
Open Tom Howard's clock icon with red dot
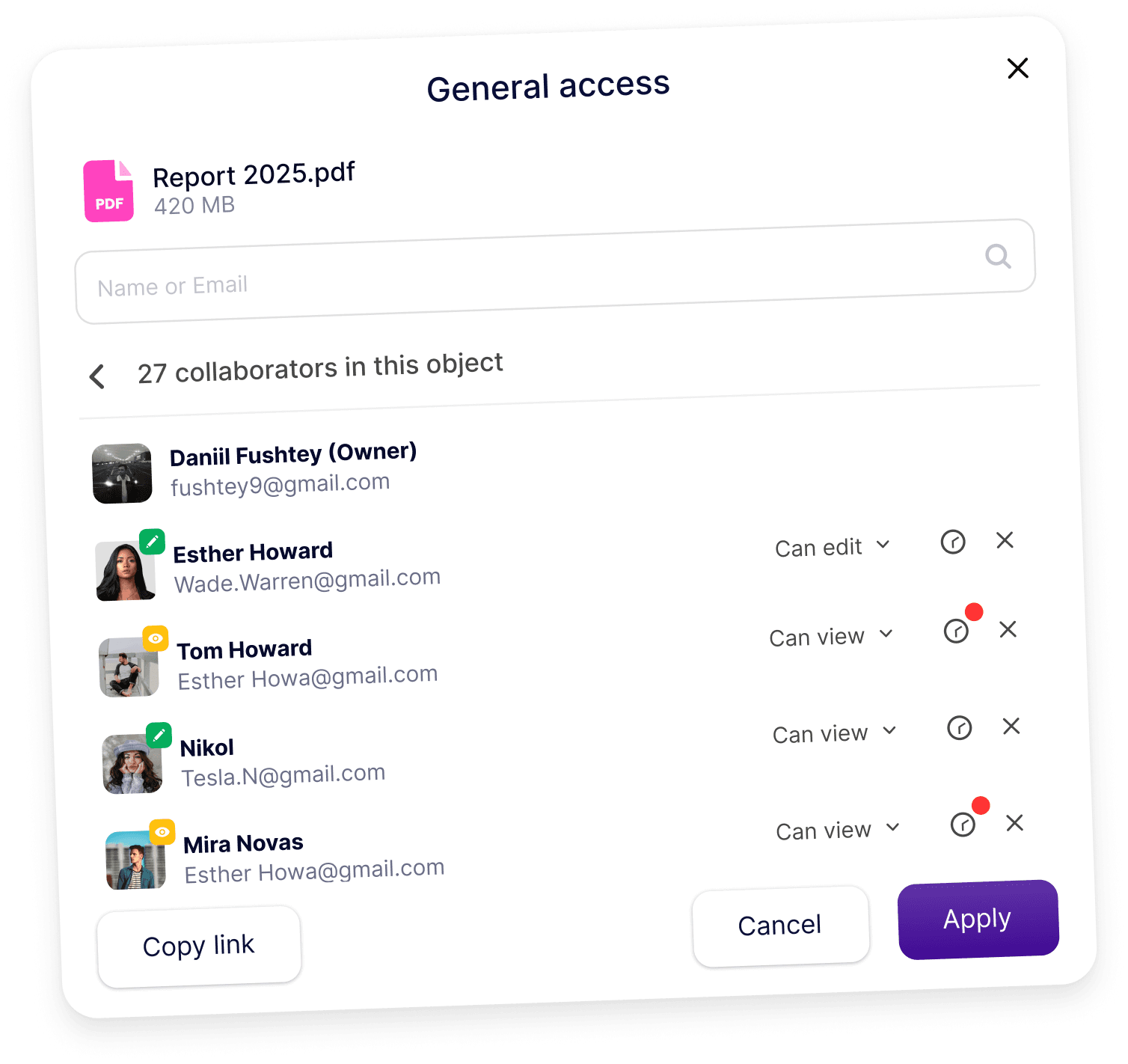(x=957, y=631)
